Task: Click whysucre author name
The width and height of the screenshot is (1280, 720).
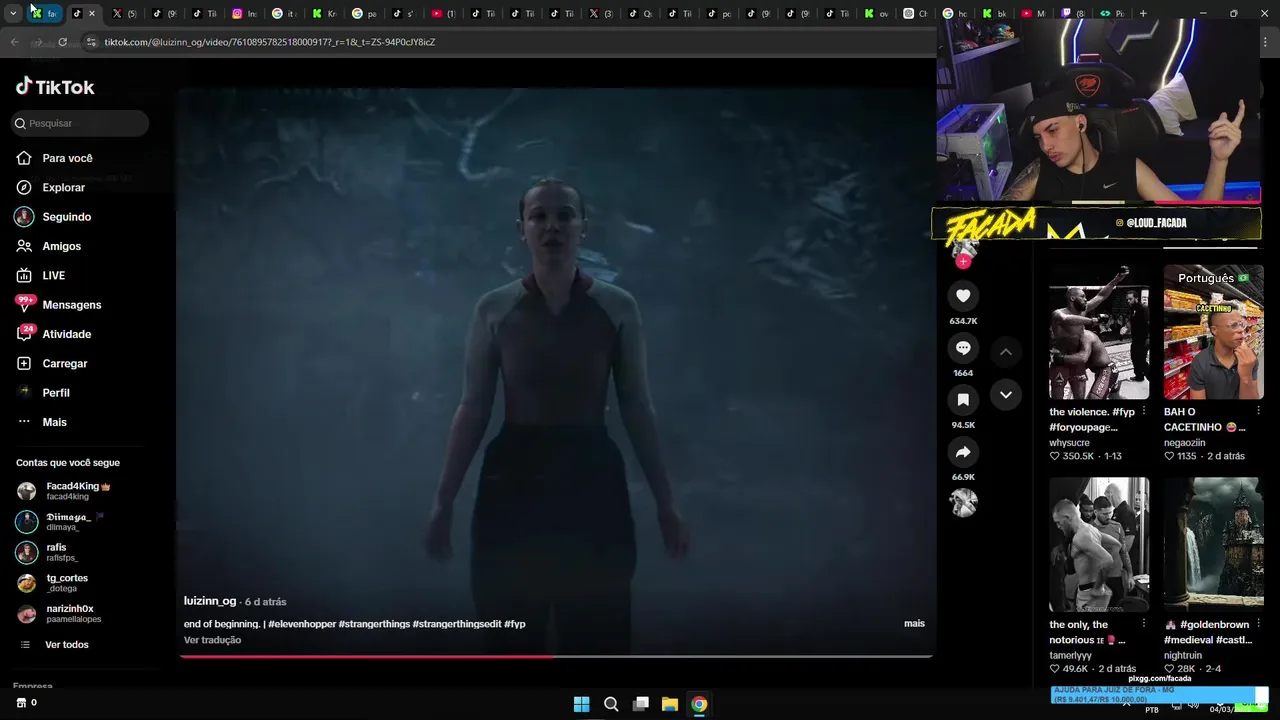Action: pos(1069,442)
